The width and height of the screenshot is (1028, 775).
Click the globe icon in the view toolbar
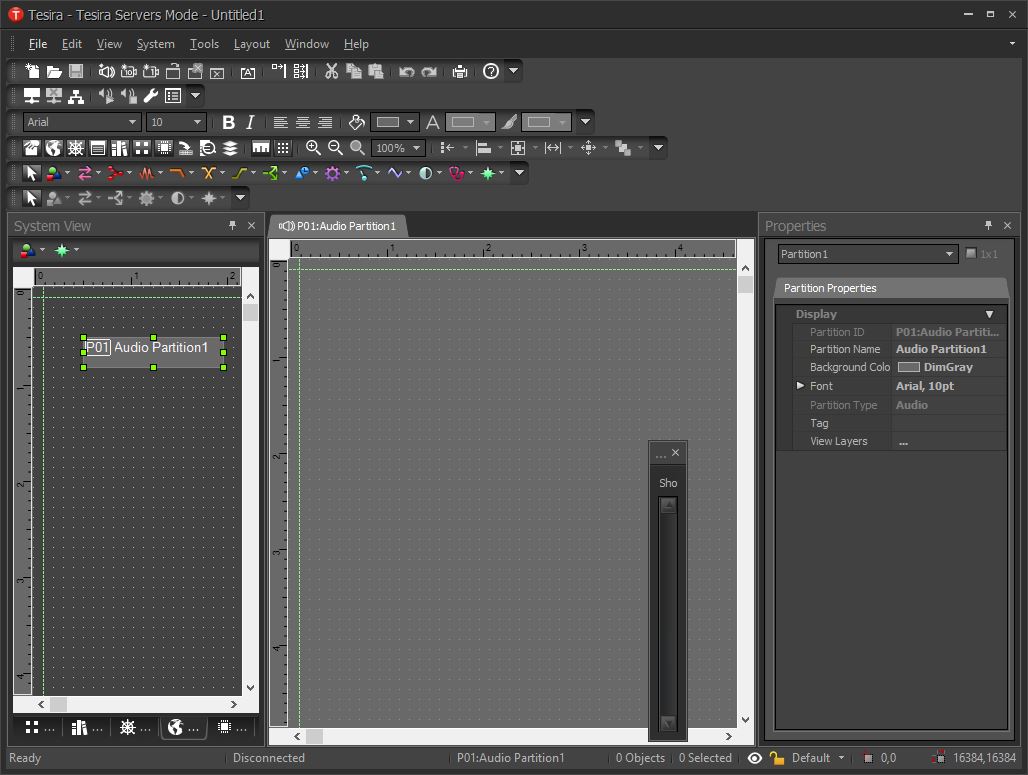tap(53, 148)
